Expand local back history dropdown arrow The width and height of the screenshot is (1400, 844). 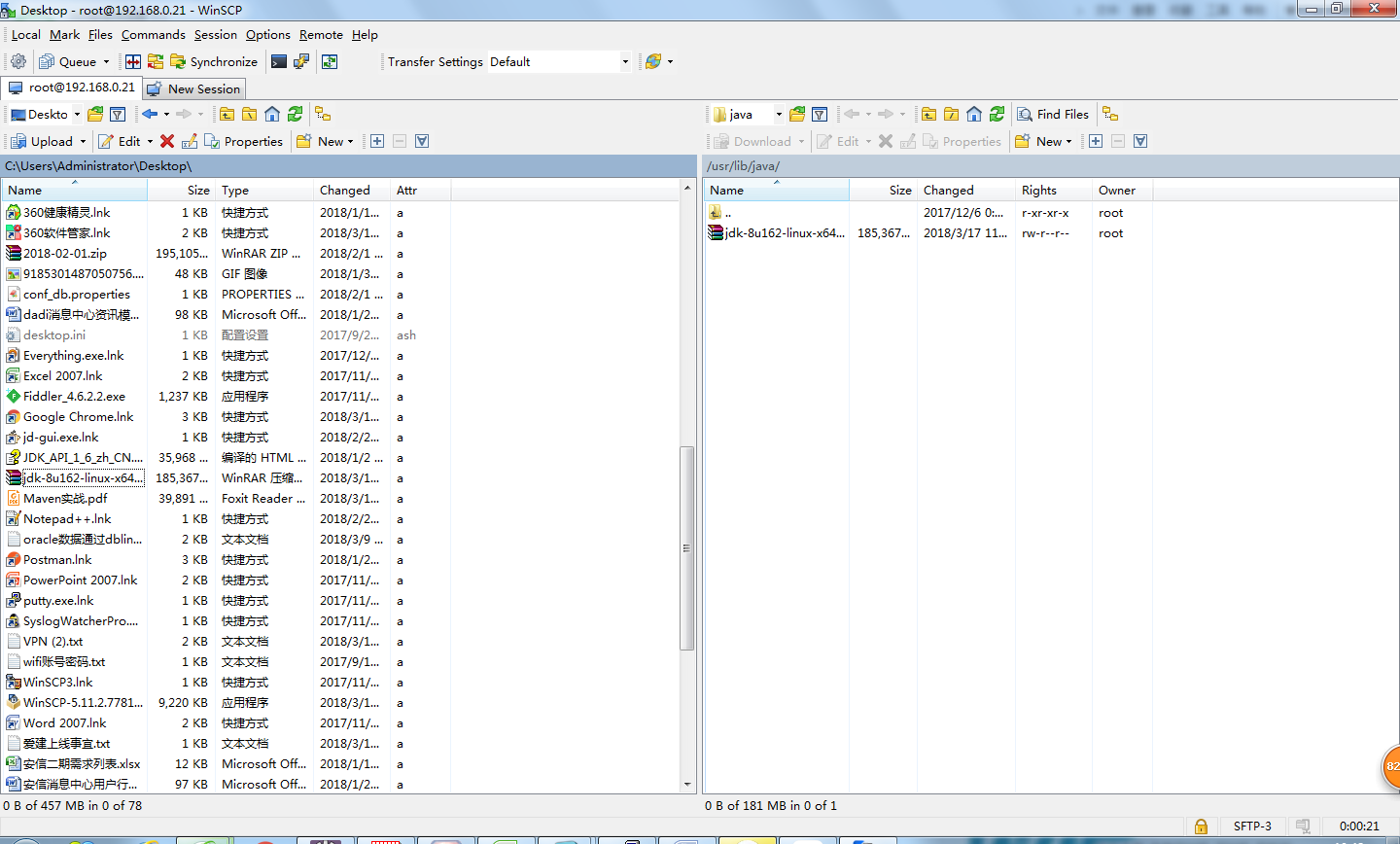(x=166, y=114)
